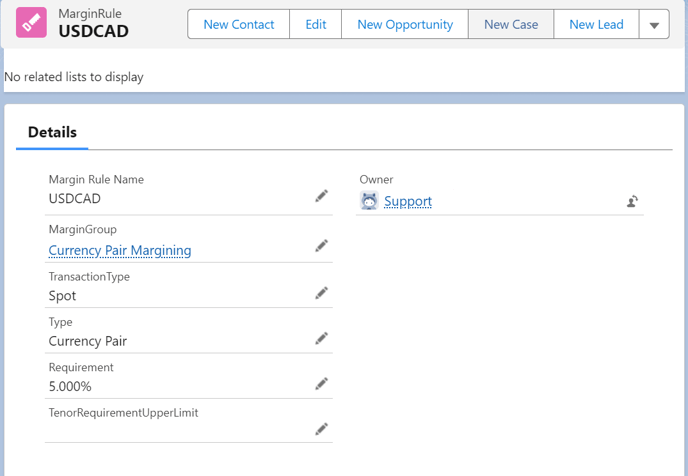Edit TenorRequirementUpperLimit pencil icon

(321, 429)
